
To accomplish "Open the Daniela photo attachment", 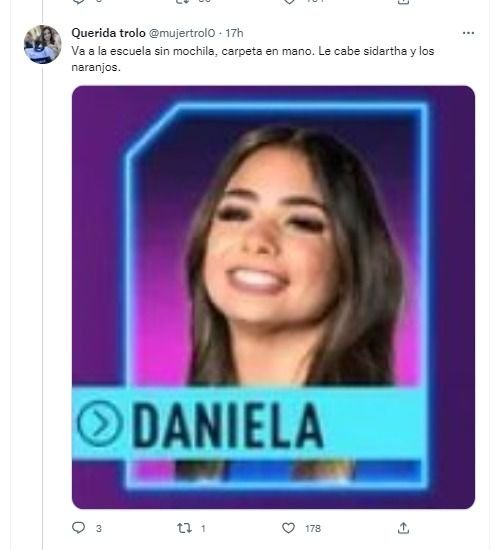I will click(x=273, y=297).
